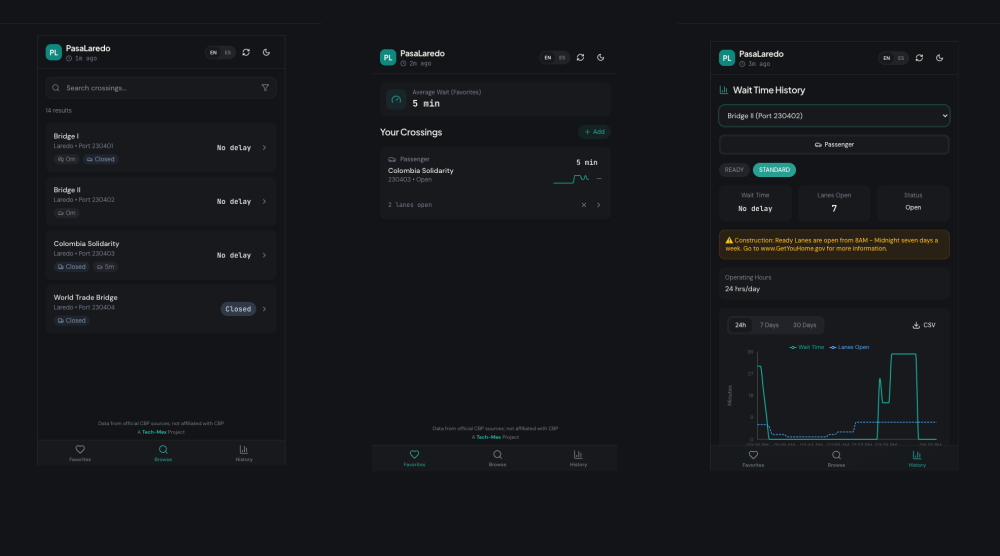The height and width of the screenshot is (556, 1000).
Task: Toggle dark mode moon icon on the Your Crossings screen
Action: 600,58
